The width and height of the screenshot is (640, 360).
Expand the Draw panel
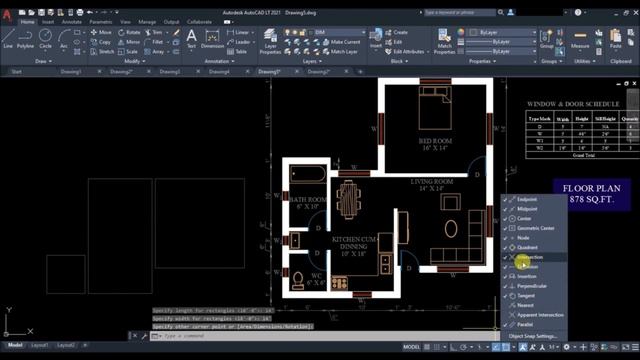pos(43,61)
